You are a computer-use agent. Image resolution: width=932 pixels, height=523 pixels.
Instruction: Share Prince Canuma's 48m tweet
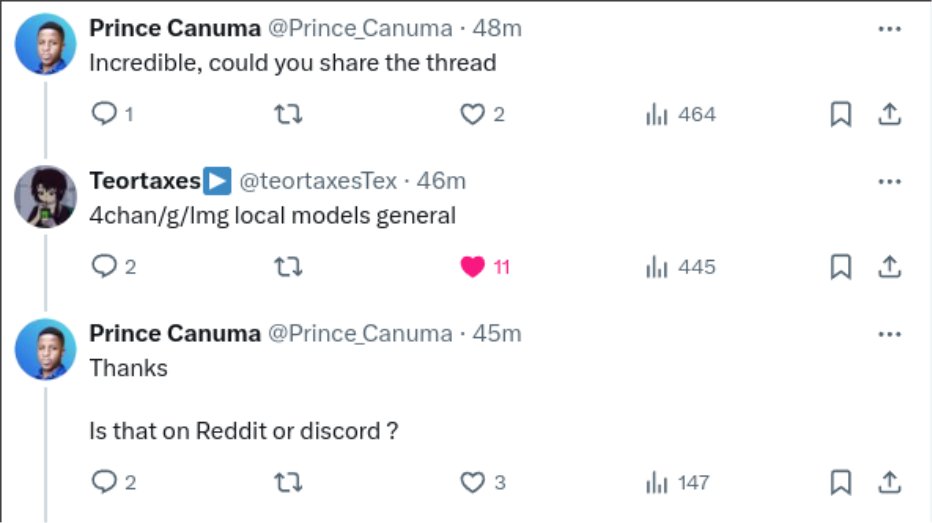click(x=889, y=115)
